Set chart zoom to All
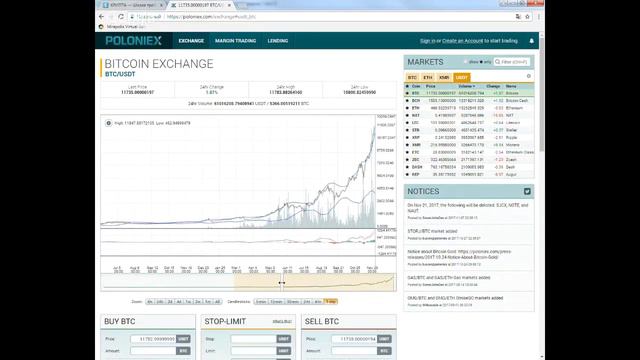 [x=218, y=302]
